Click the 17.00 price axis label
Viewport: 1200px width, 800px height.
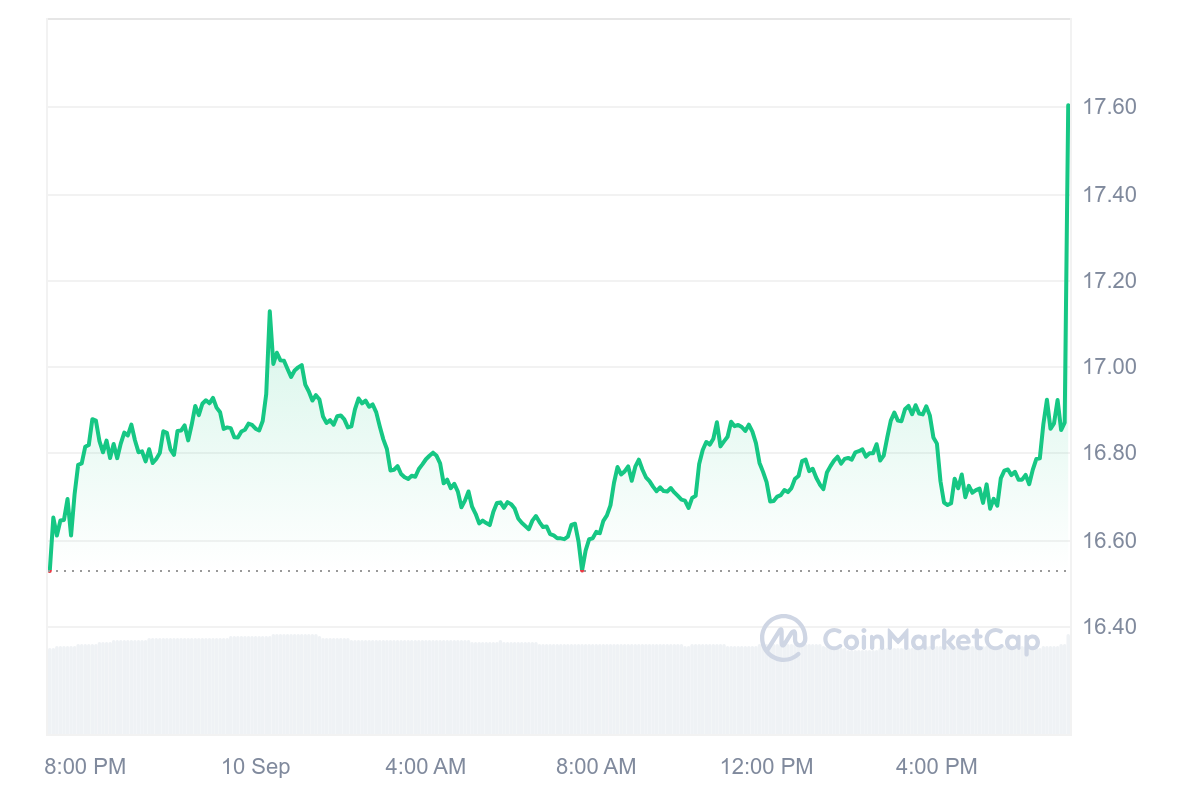[x=1110, y=367]
